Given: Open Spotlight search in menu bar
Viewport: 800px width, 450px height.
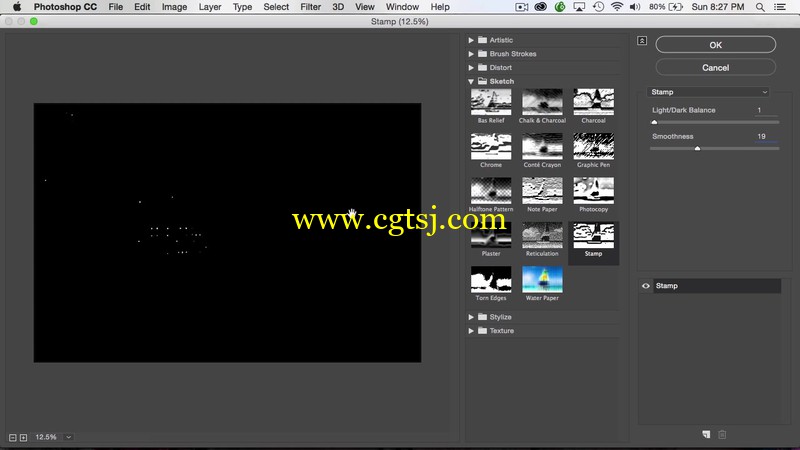Looking at the screenshot, I should tap(760, 7).
